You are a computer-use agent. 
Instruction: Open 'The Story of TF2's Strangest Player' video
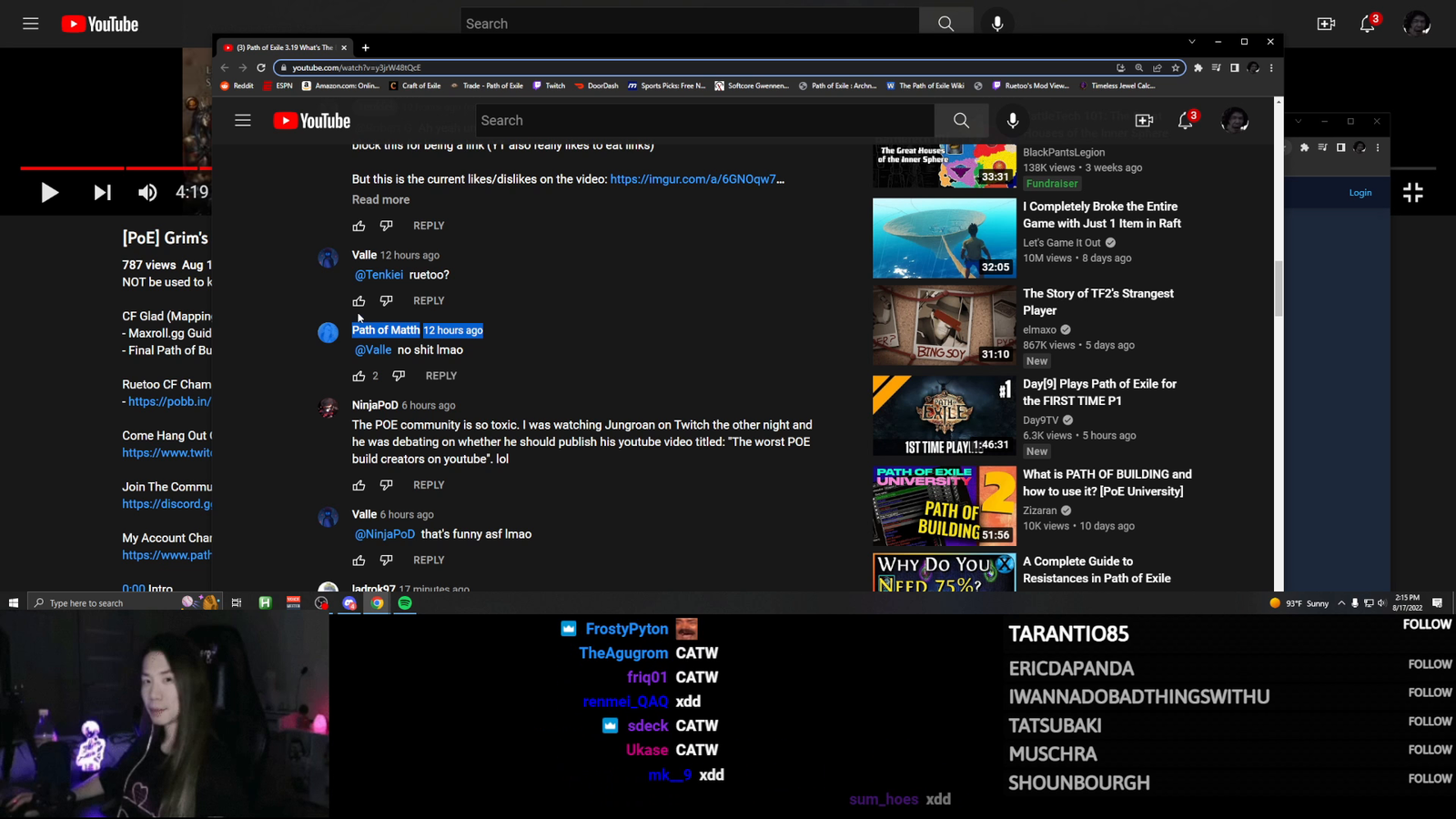point(1098,302)
